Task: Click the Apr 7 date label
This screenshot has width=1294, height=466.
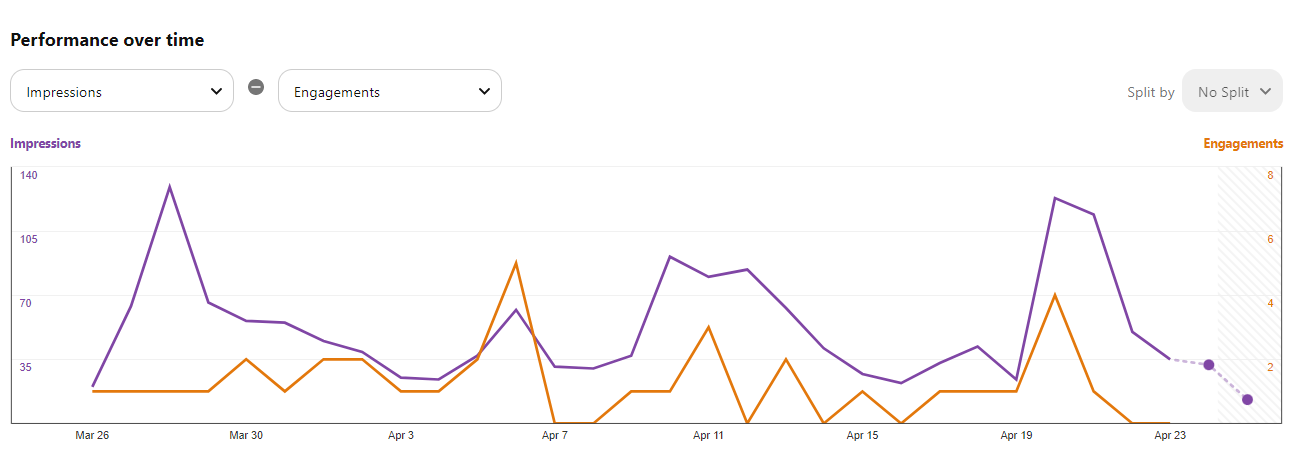Action: [554, 436]
